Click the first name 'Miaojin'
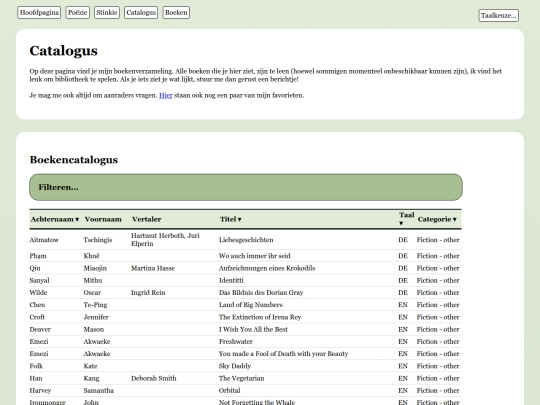Screen dimensions: 540x405 click(95, 268)
